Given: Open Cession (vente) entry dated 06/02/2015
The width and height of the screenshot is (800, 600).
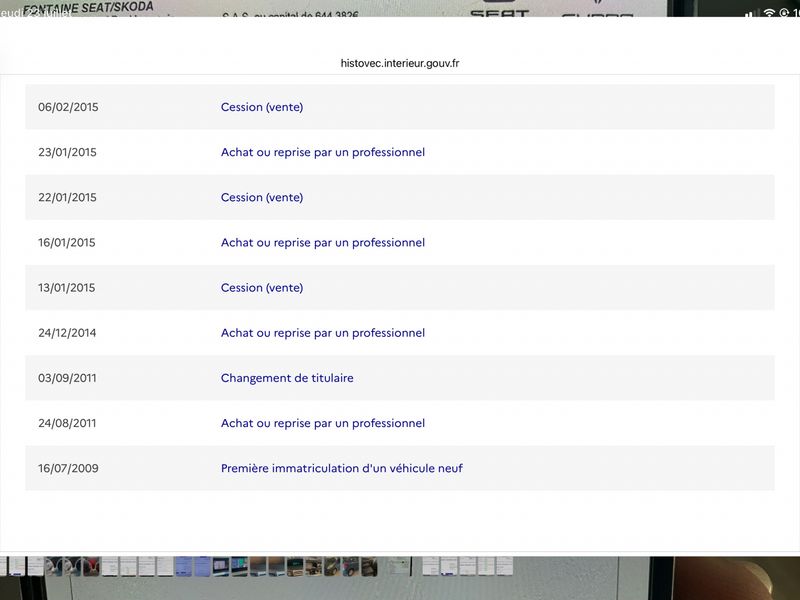Looking at the screenshot, I should pyautogui.click(x=262, y=107).
